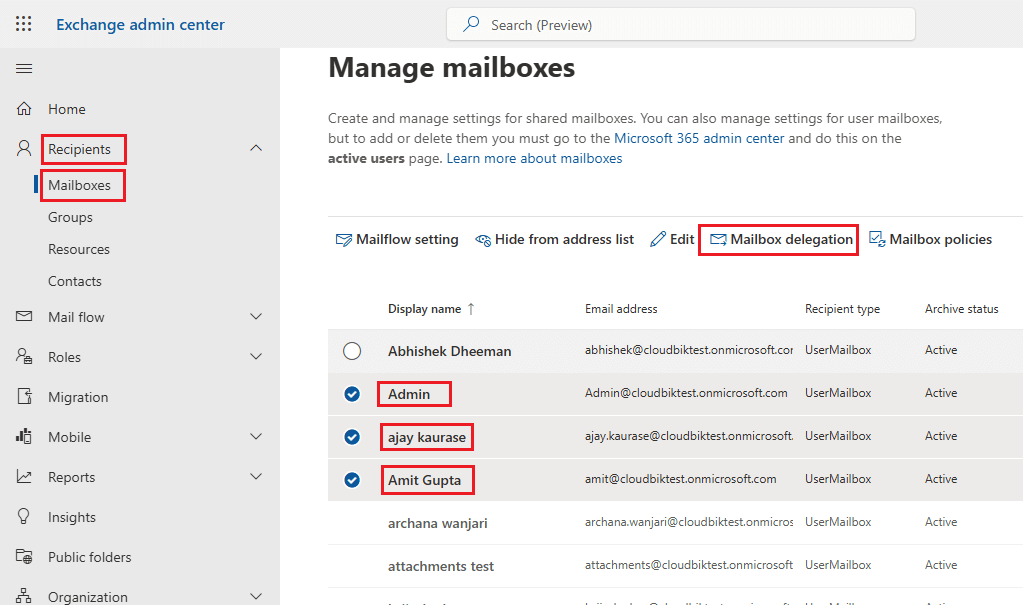
Task: Click the Organization hierarchy icon
Action: [x=24, y=596]
